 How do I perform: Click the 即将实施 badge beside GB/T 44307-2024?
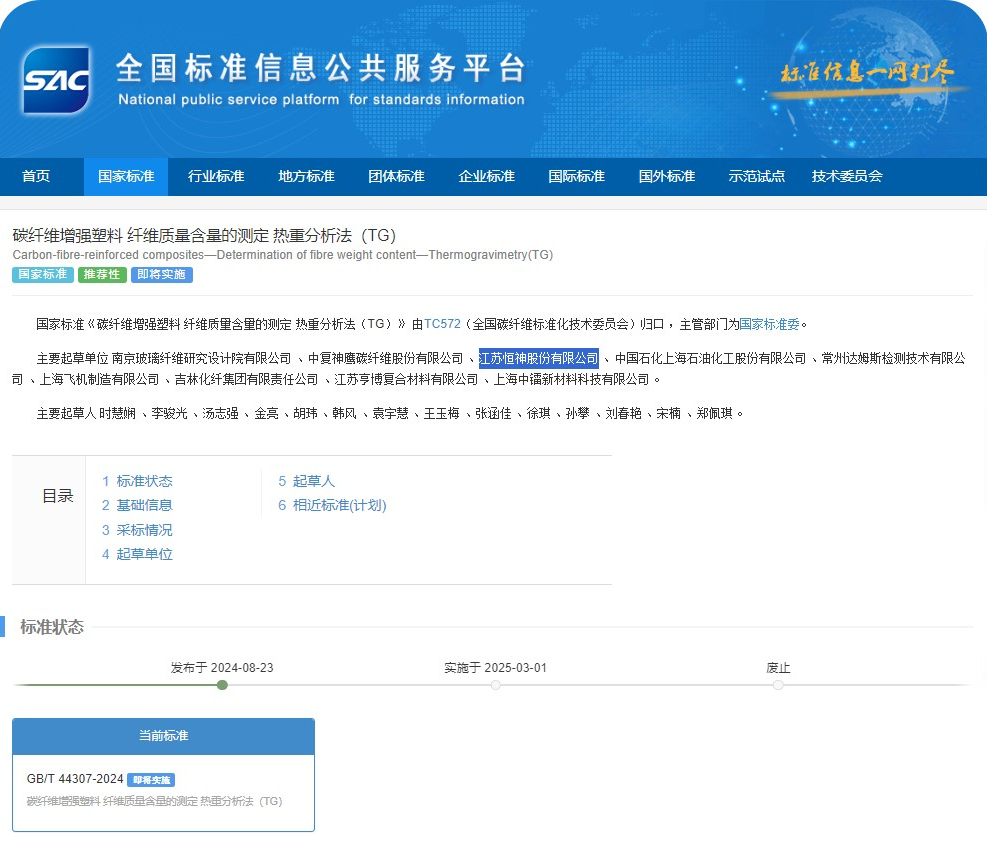(151, 780)
